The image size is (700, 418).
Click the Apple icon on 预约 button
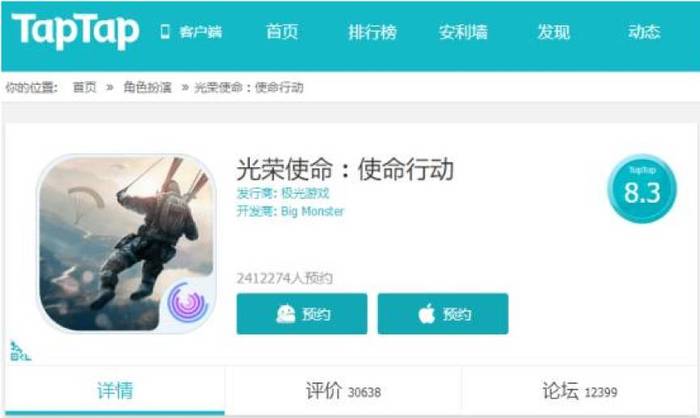coord(427,314)
